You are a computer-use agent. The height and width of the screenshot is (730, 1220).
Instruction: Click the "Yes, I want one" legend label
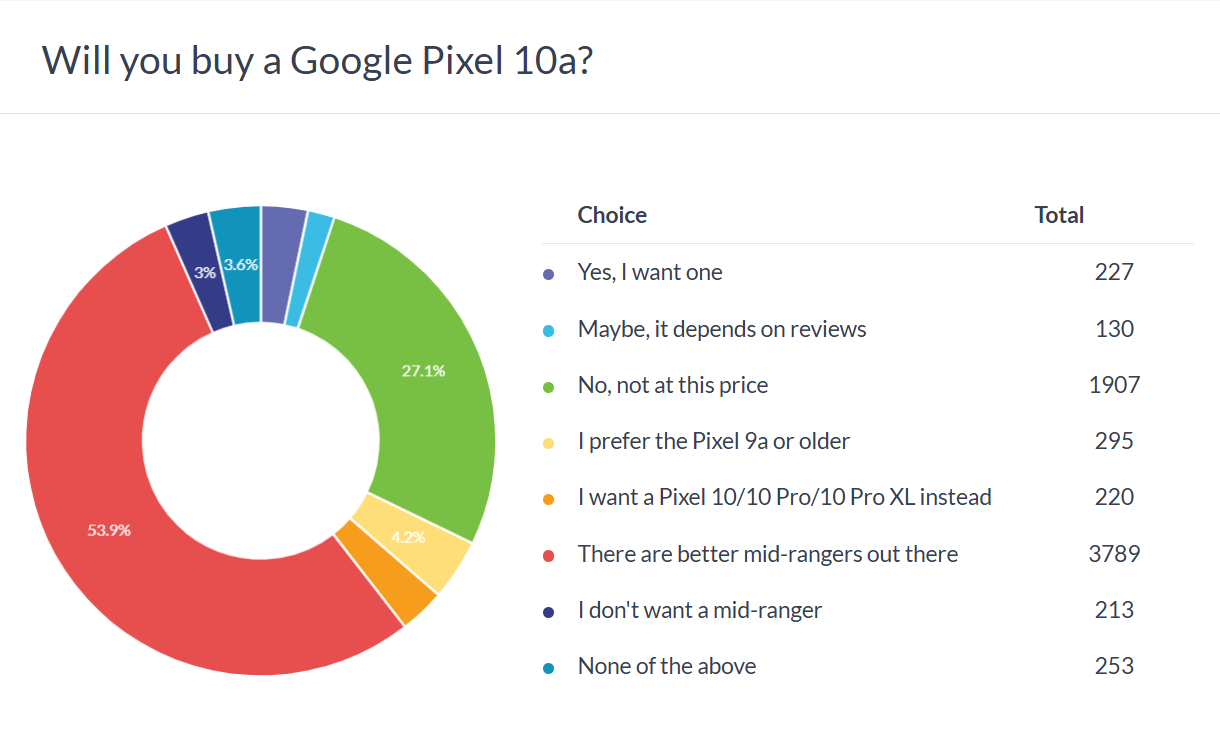(650, 272)
